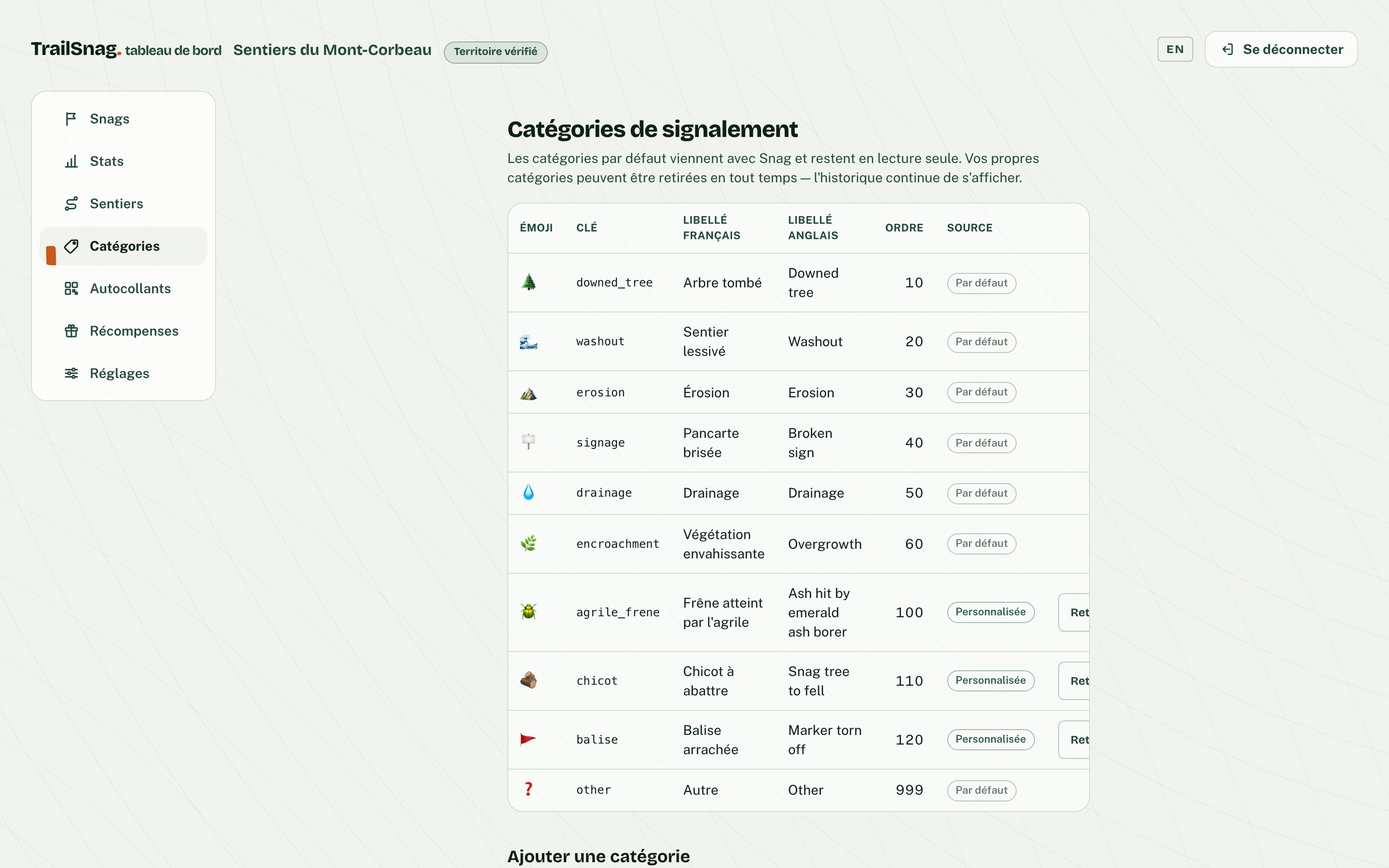Click the order value 999 for other
Image resolution: width=1389 pixels, height=868 pixels.
(909, 790)
